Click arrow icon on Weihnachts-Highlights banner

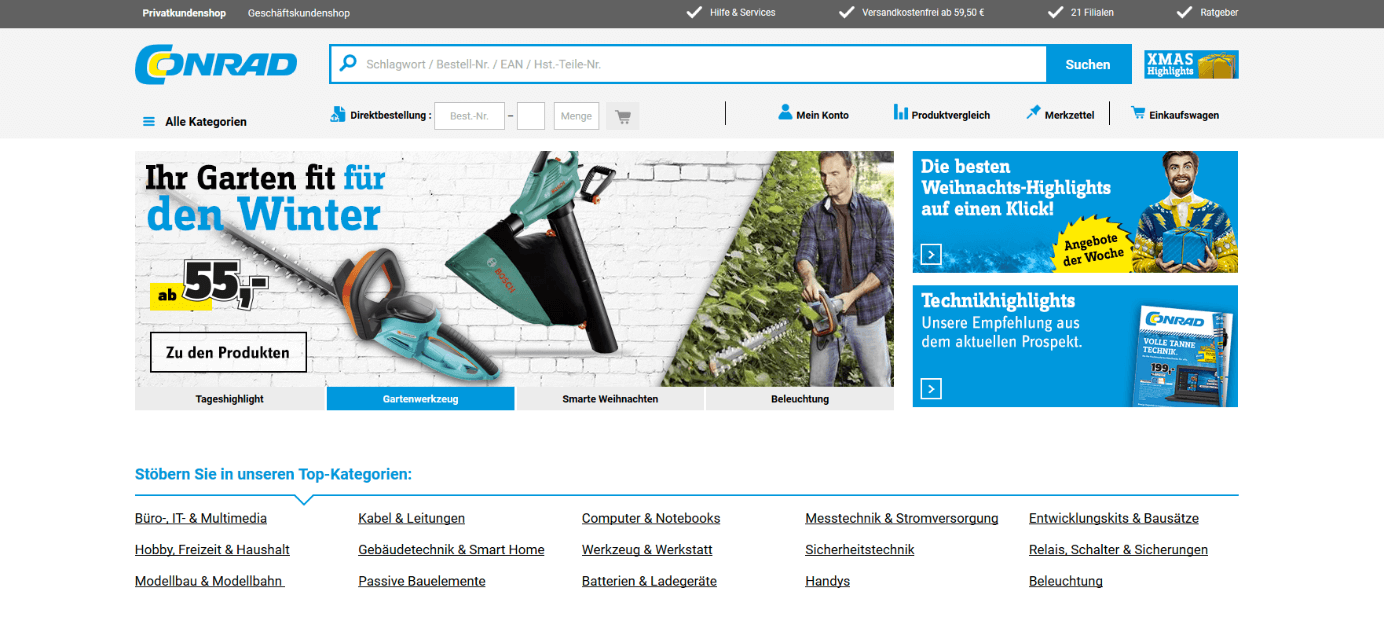pos(931,254)
